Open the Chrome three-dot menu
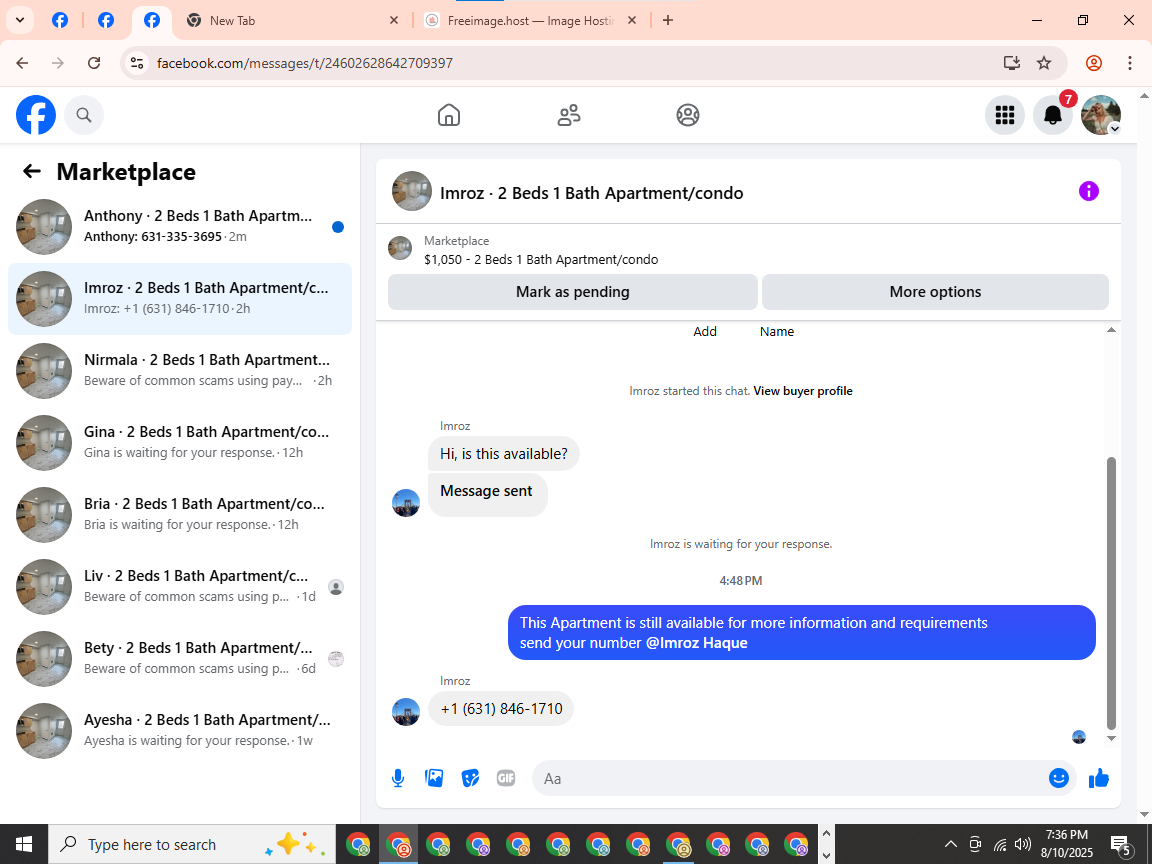 tap(1130, 63)
